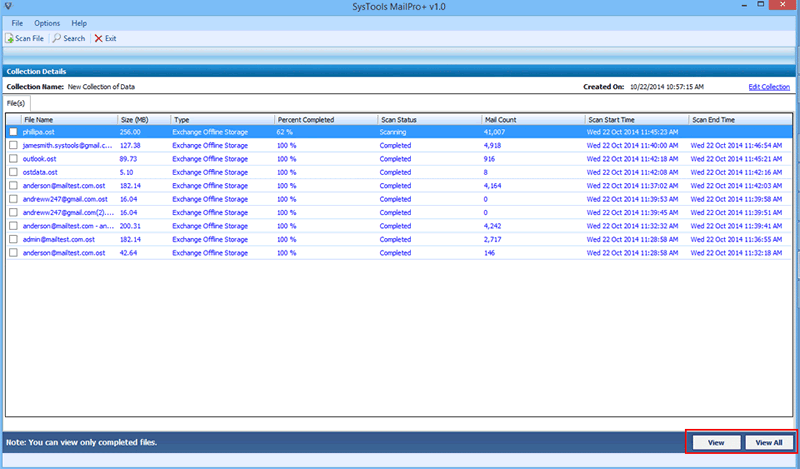Click scan end time 11:46:54 AM cell

click(x=736, y=145)
